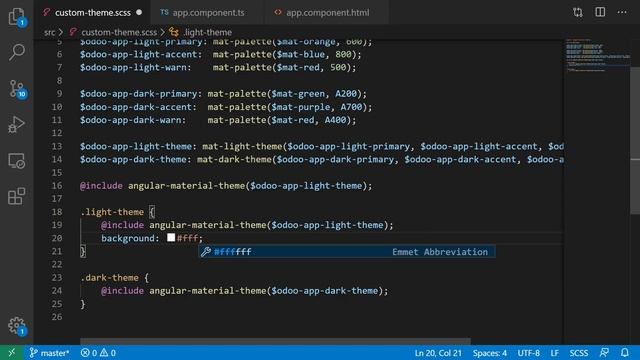Click the src breadcrumb
The height and width of the screenshot is (360, 640).
click(x=49, y=32)
